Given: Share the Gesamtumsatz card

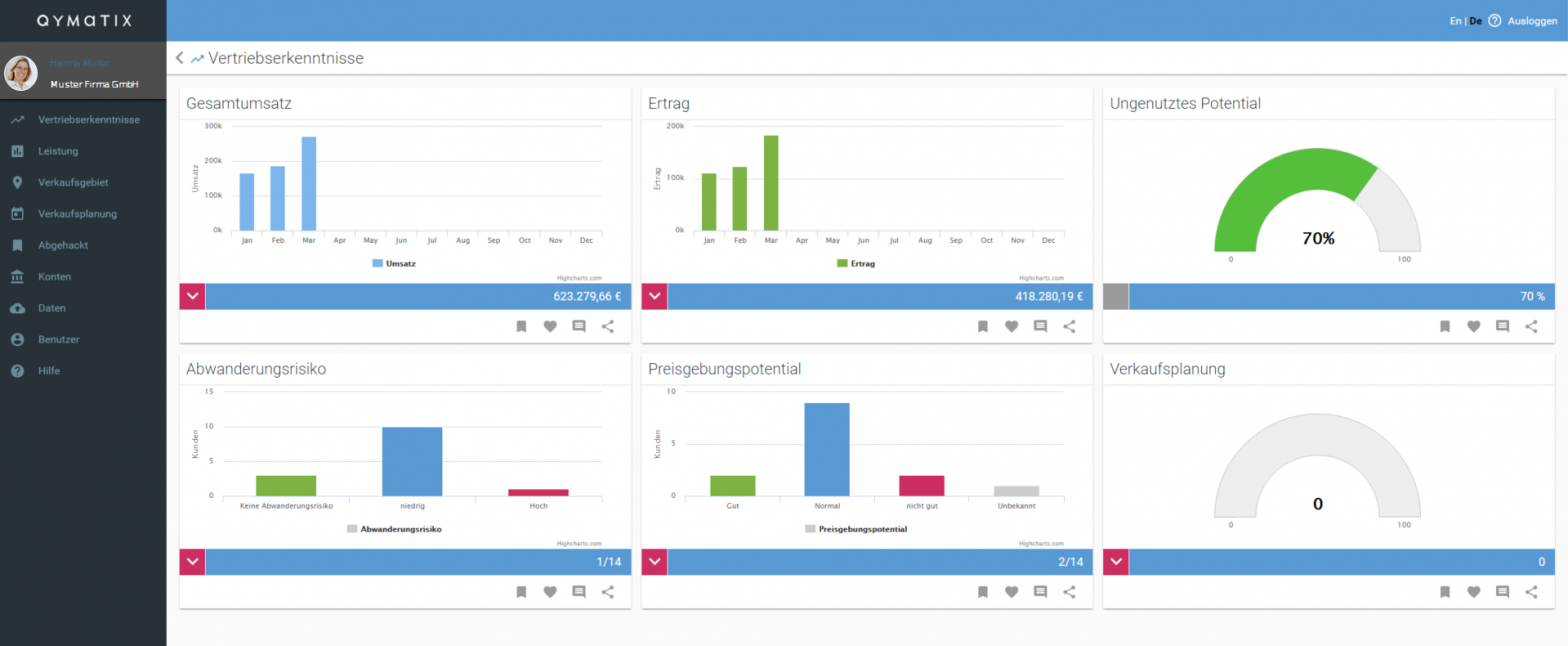Looking at the screenshot, I should tap(608, 326).
